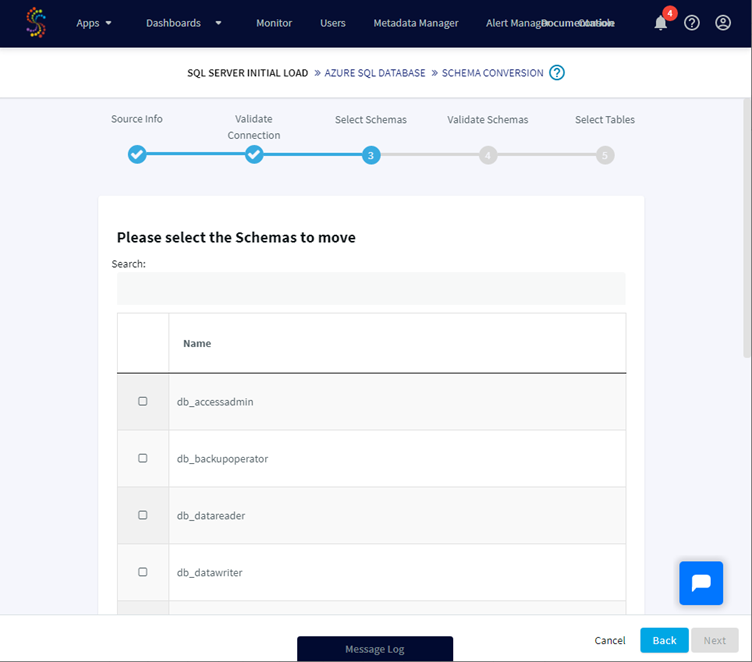The width and height of the screenshot is (752, 662).
Task: Check the db_backupoperator schema checkbox
Action: (142, 458)
